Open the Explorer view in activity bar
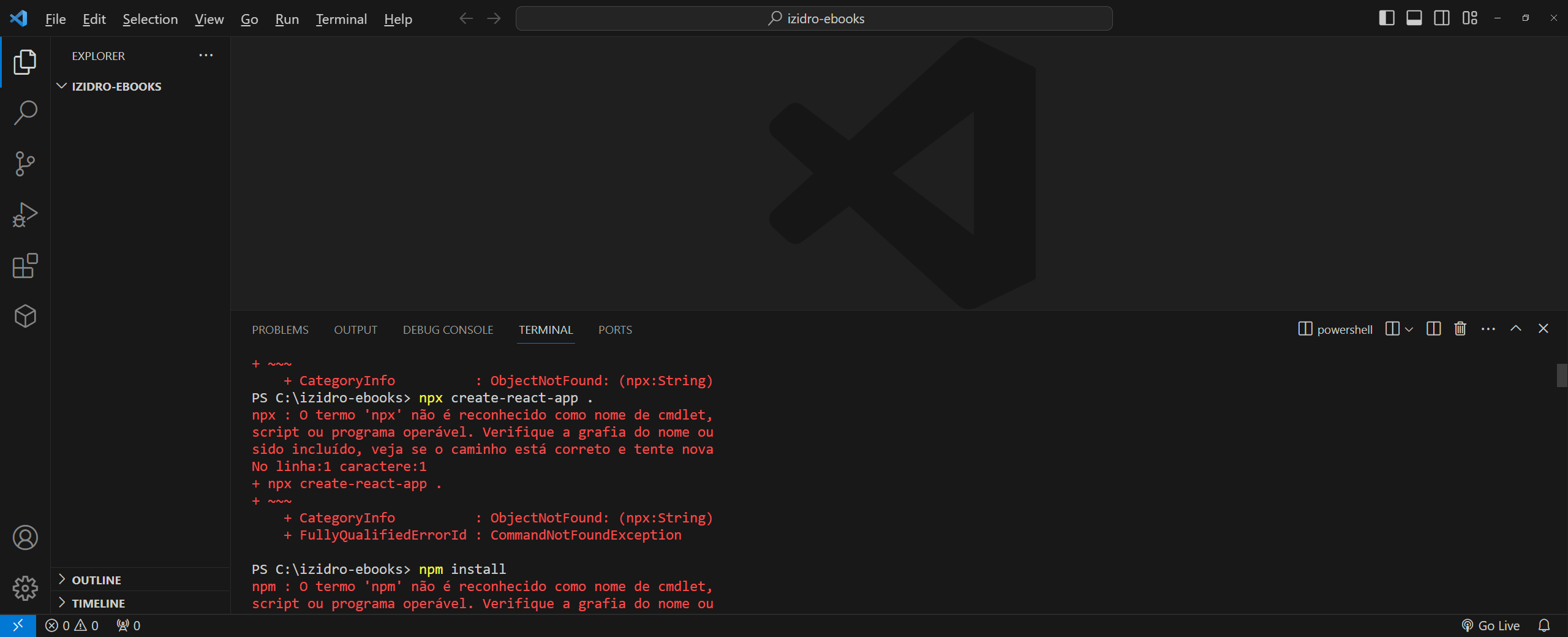Viewport: 1568px width, 637px height. [x=25, y=62]
